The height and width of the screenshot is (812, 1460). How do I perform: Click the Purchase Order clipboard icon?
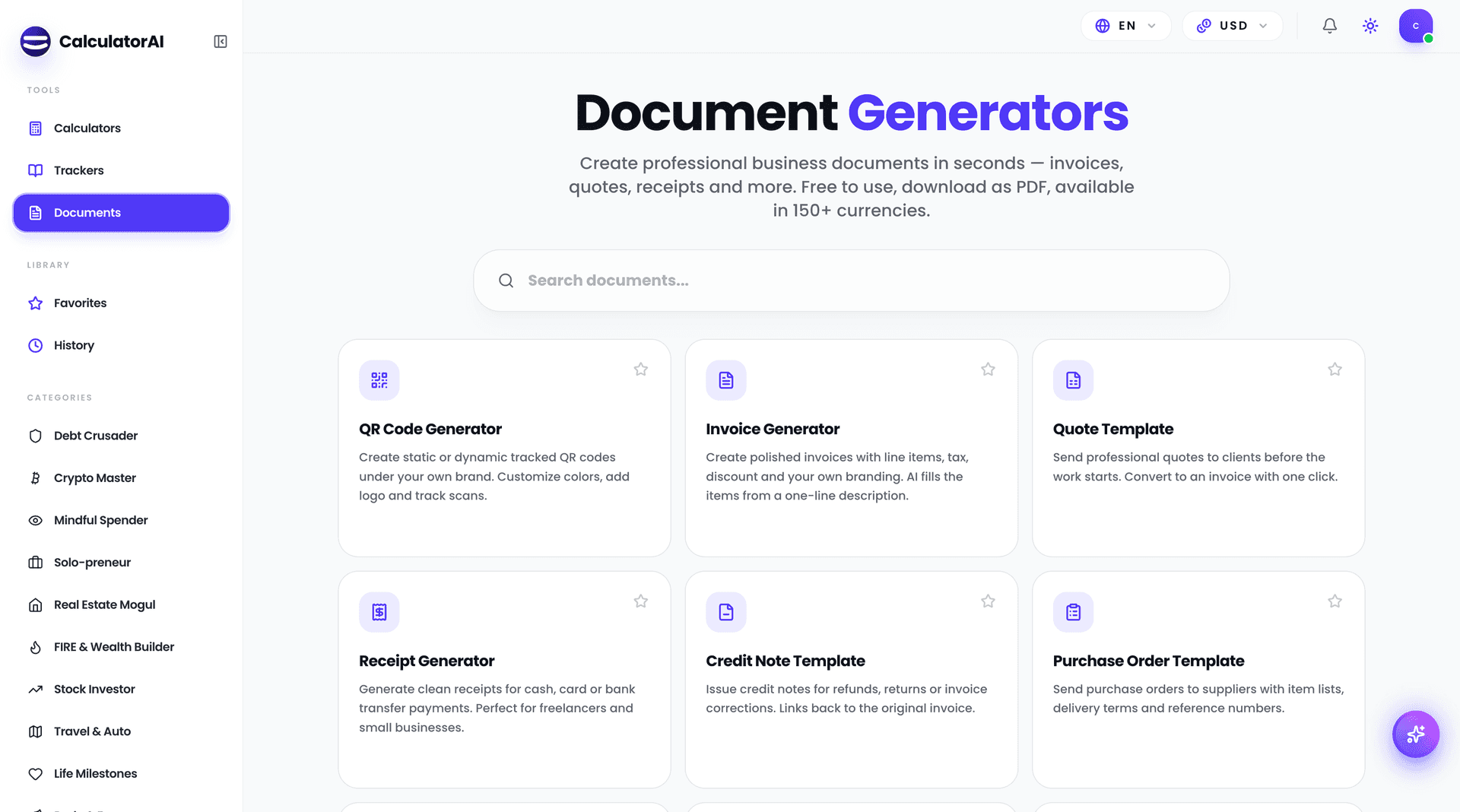click(1073, 612)
